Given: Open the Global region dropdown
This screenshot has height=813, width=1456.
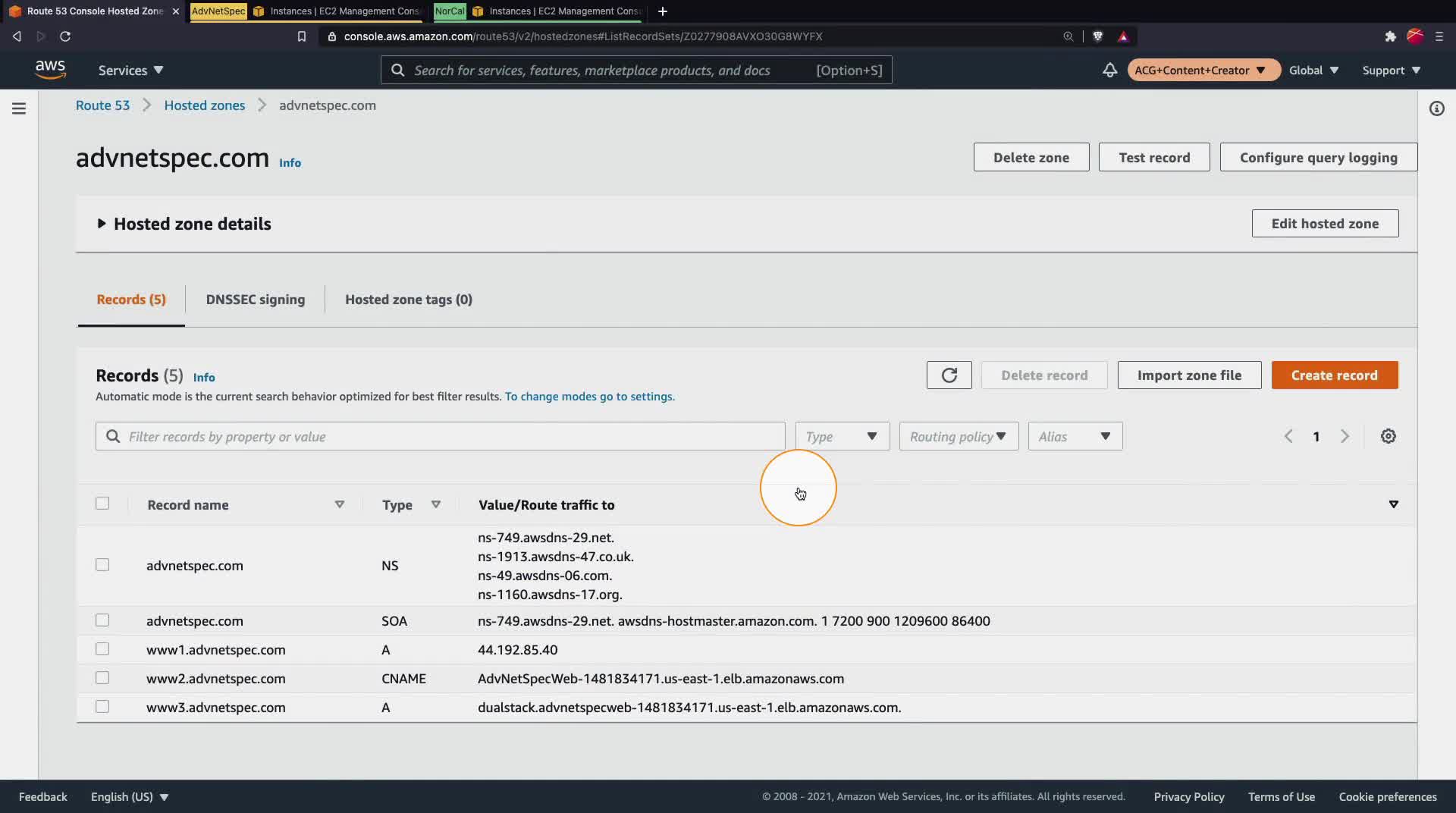Looking at the screenshot, I should (1313, 70).
